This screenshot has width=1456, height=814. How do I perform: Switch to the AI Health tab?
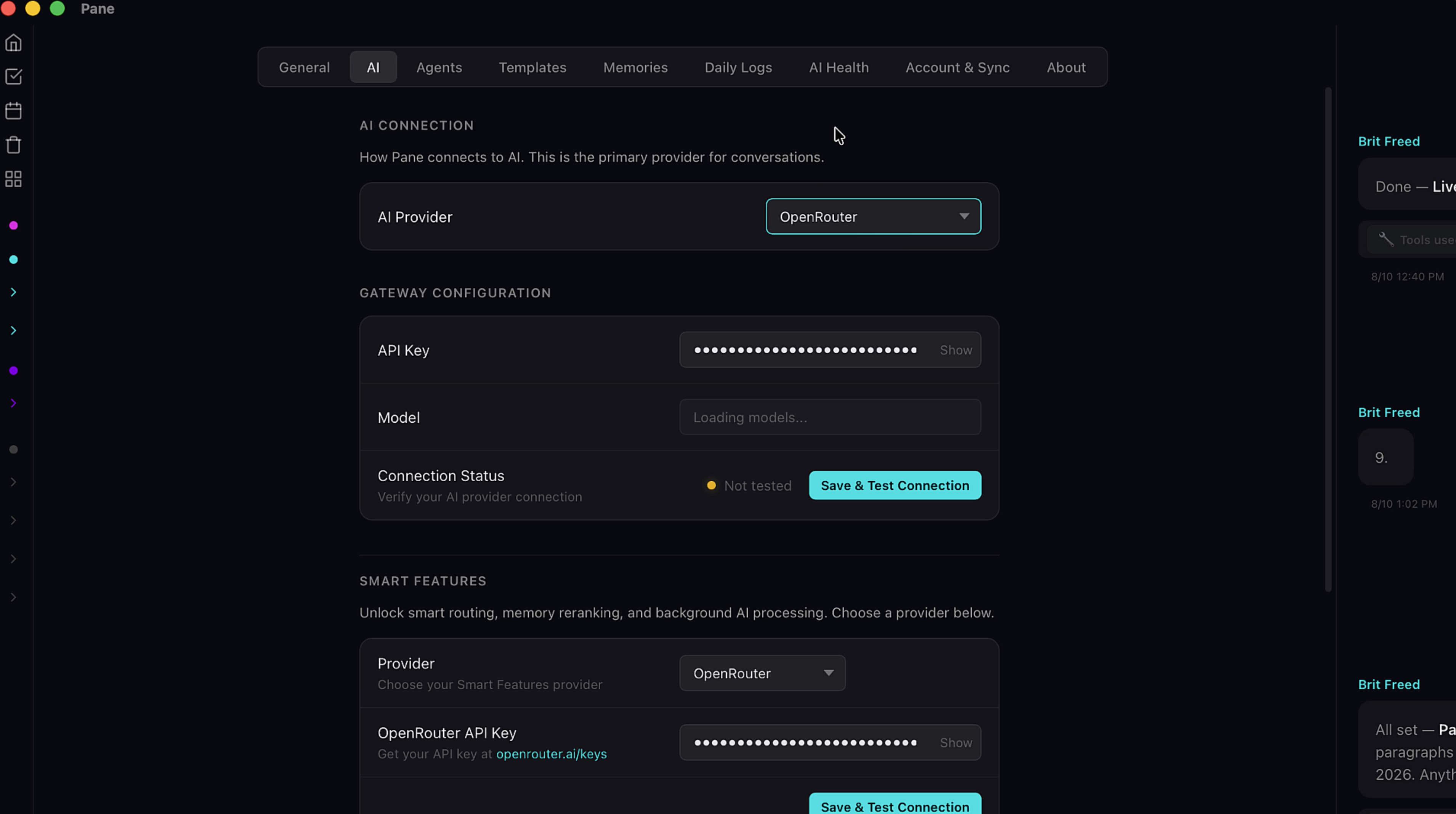click(x=839, y=67)
